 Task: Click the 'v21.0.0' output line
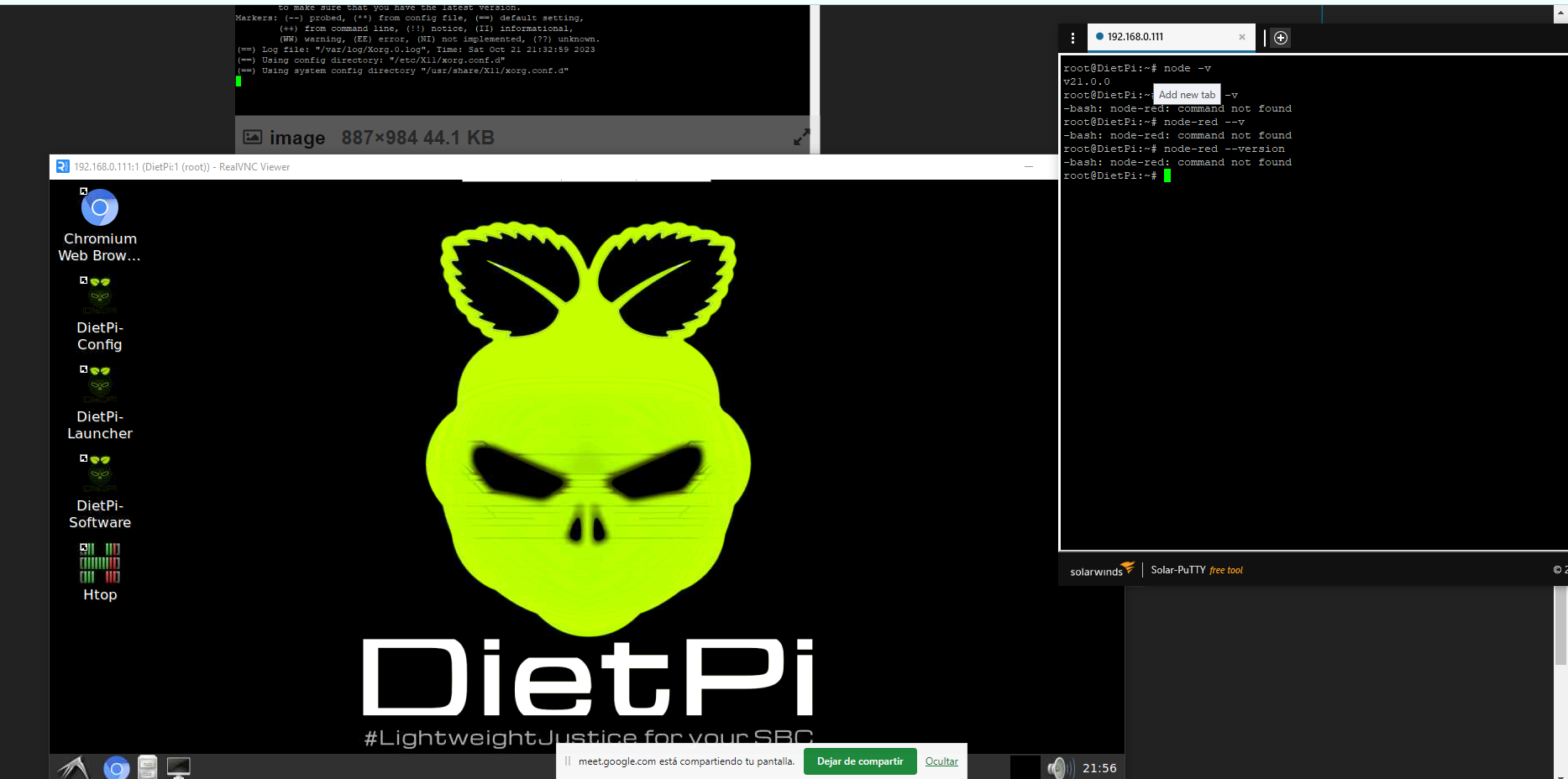1087,81
